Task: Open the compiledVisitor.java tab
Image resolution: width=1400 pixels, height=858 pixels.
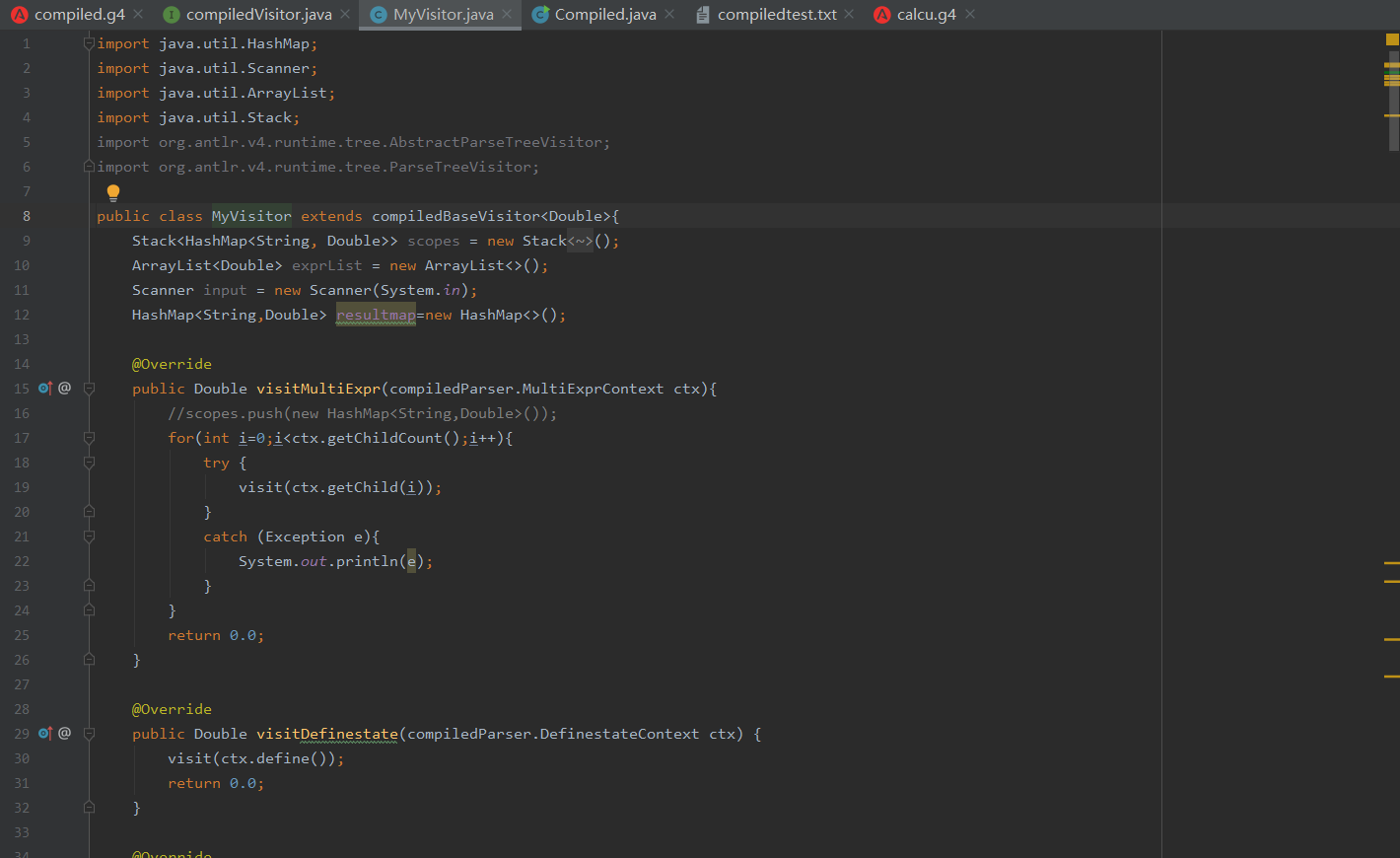Action: [x=258, y=14]
